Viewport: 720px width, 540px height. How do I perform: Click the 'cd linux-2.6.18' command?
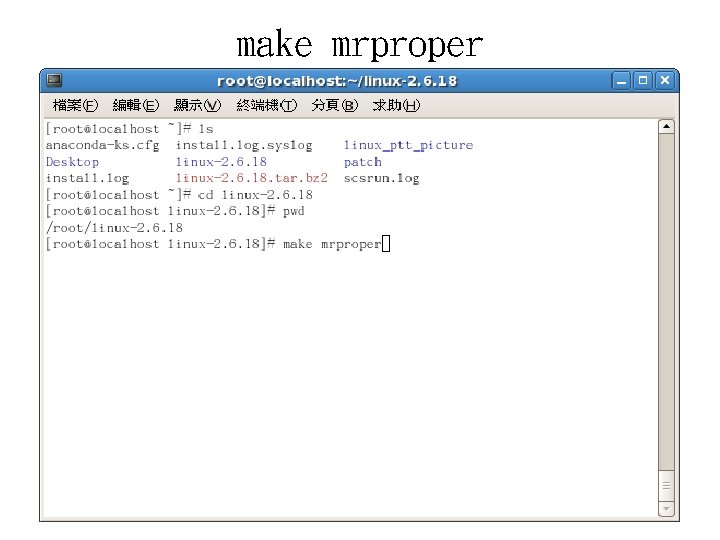(x=255, y=195)
